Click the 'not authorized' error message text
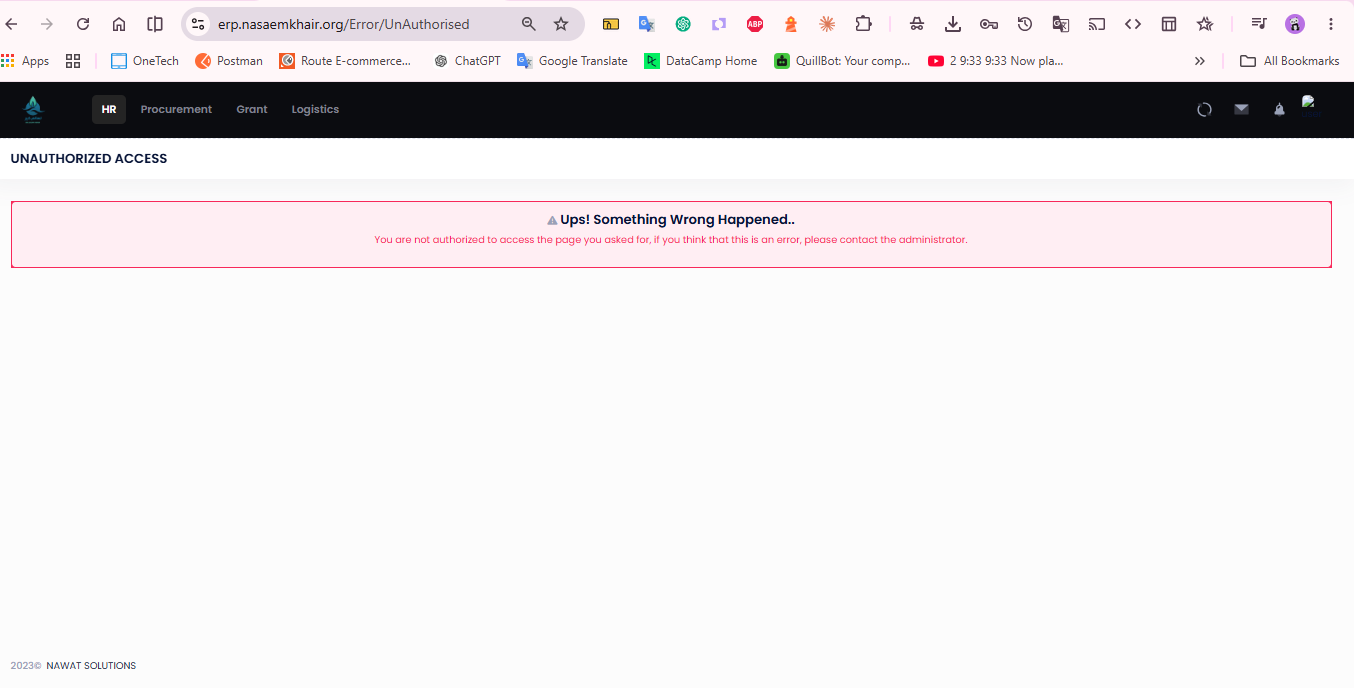The height and width of the screenshot is (688, 1354). click(671, 240)
